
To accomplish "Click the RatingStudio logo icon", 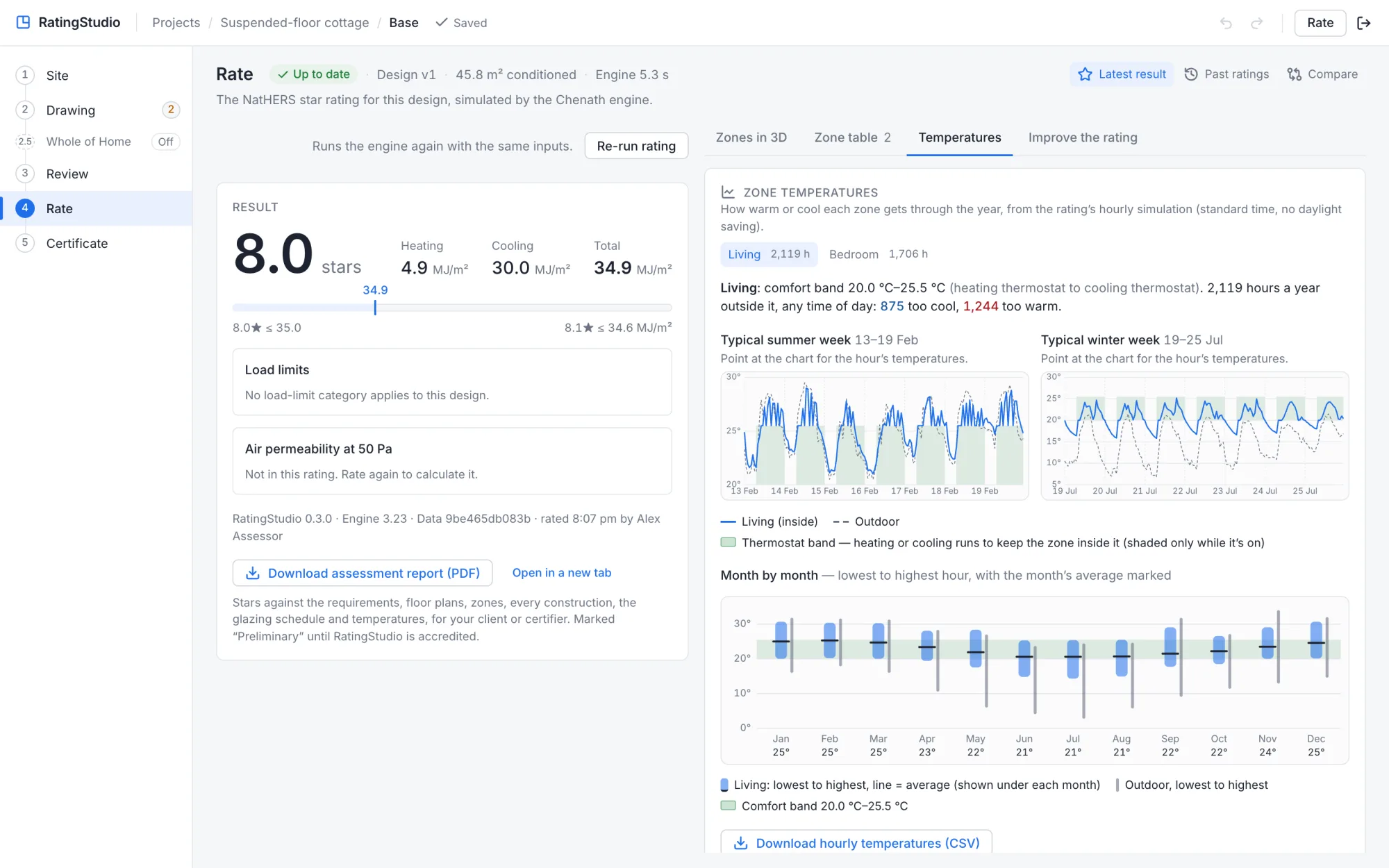I will (x=23, y=22).
